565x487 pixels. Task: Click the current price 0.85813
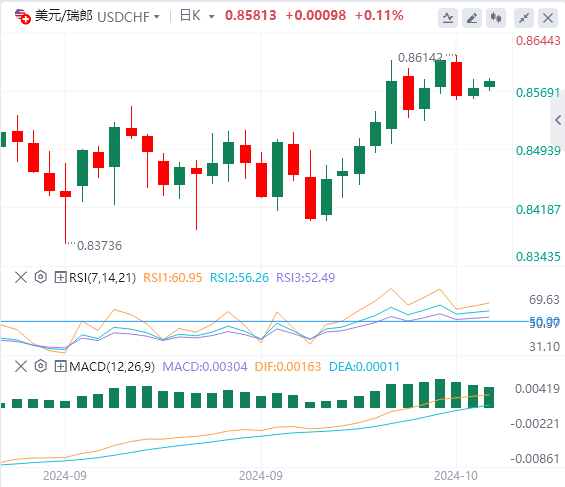click(x=250, y=15)
